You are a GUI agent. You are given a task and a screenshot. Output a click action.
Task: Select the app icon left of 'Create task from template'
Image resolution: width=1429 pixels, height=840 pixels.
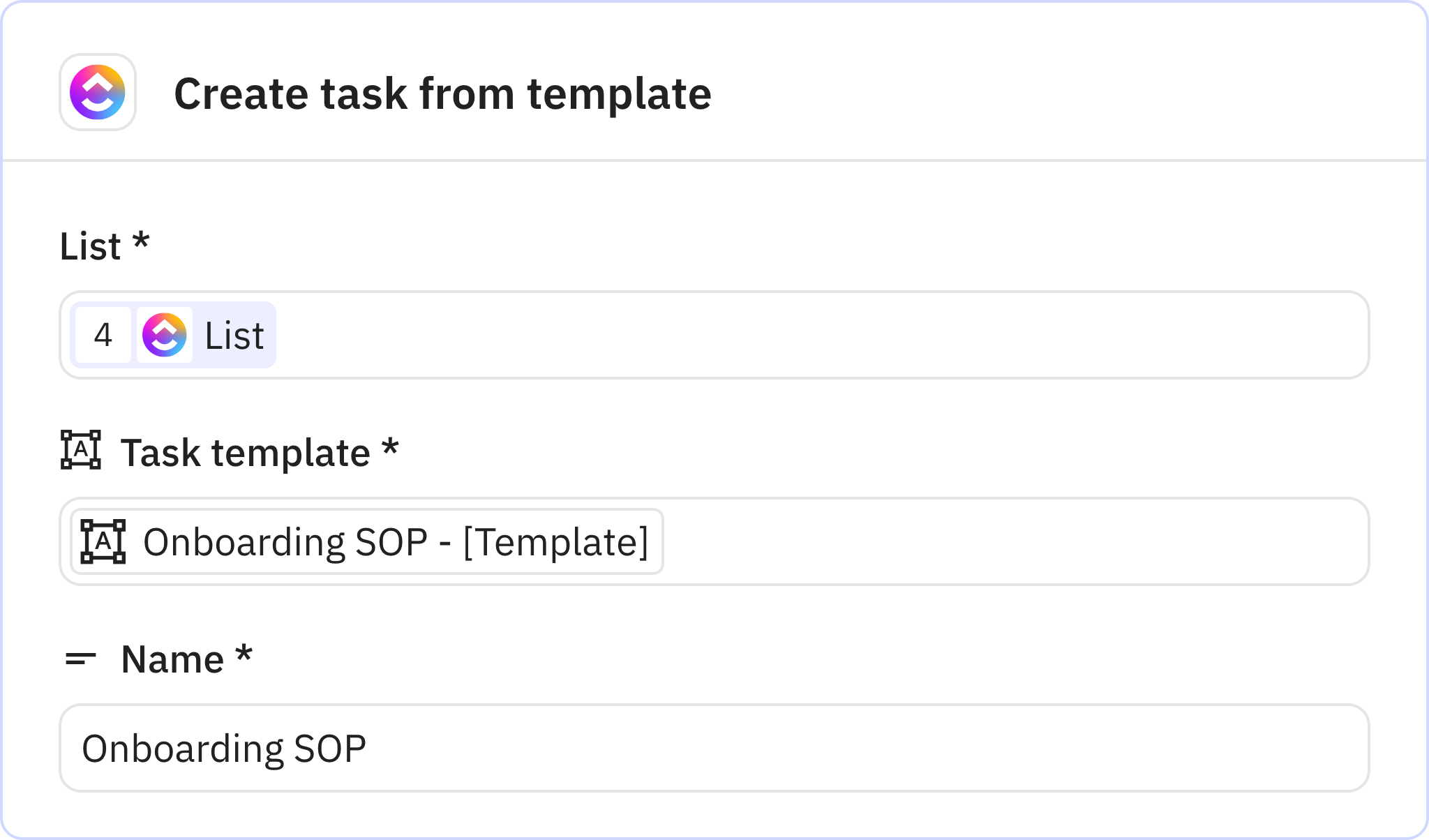(x=97, y=93)
